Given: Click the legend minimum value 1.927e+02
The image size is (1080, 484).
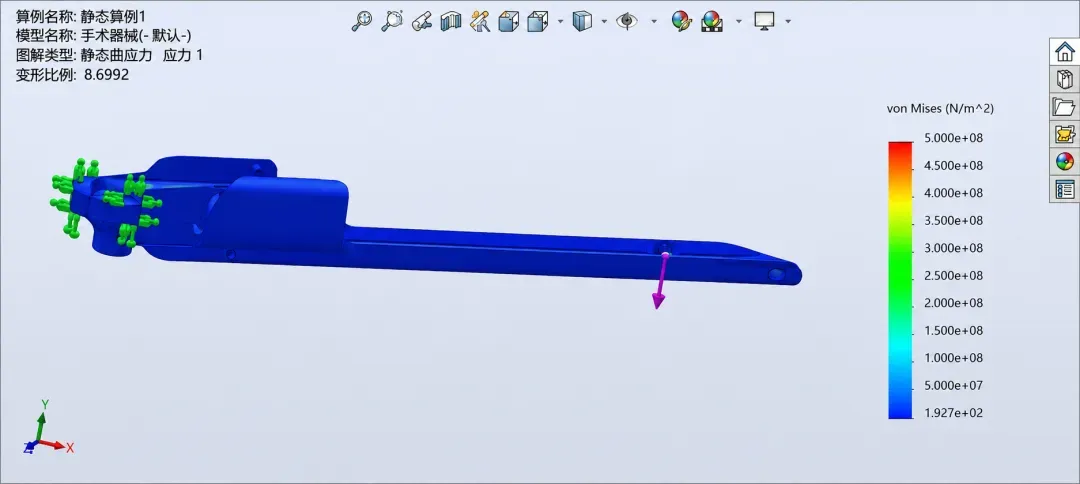Looking at the screenshot, I should (953, 412).
